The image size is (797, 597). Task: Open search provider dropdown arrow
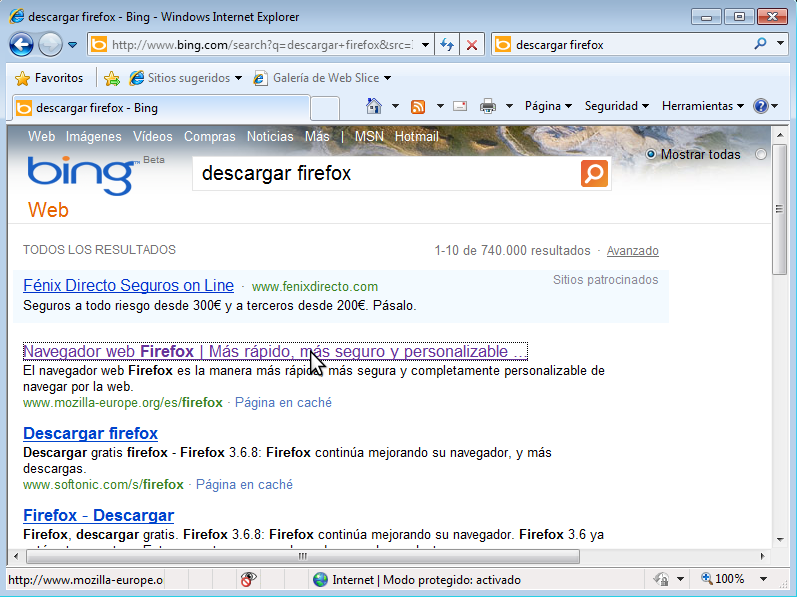(x=780, y=44)
